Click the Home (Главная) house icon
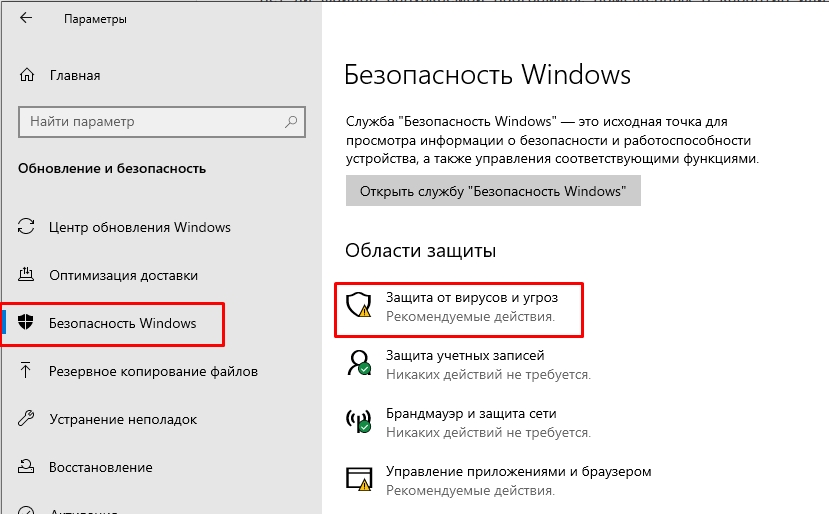This screenshot has width=829, height=514. [27, 75]
